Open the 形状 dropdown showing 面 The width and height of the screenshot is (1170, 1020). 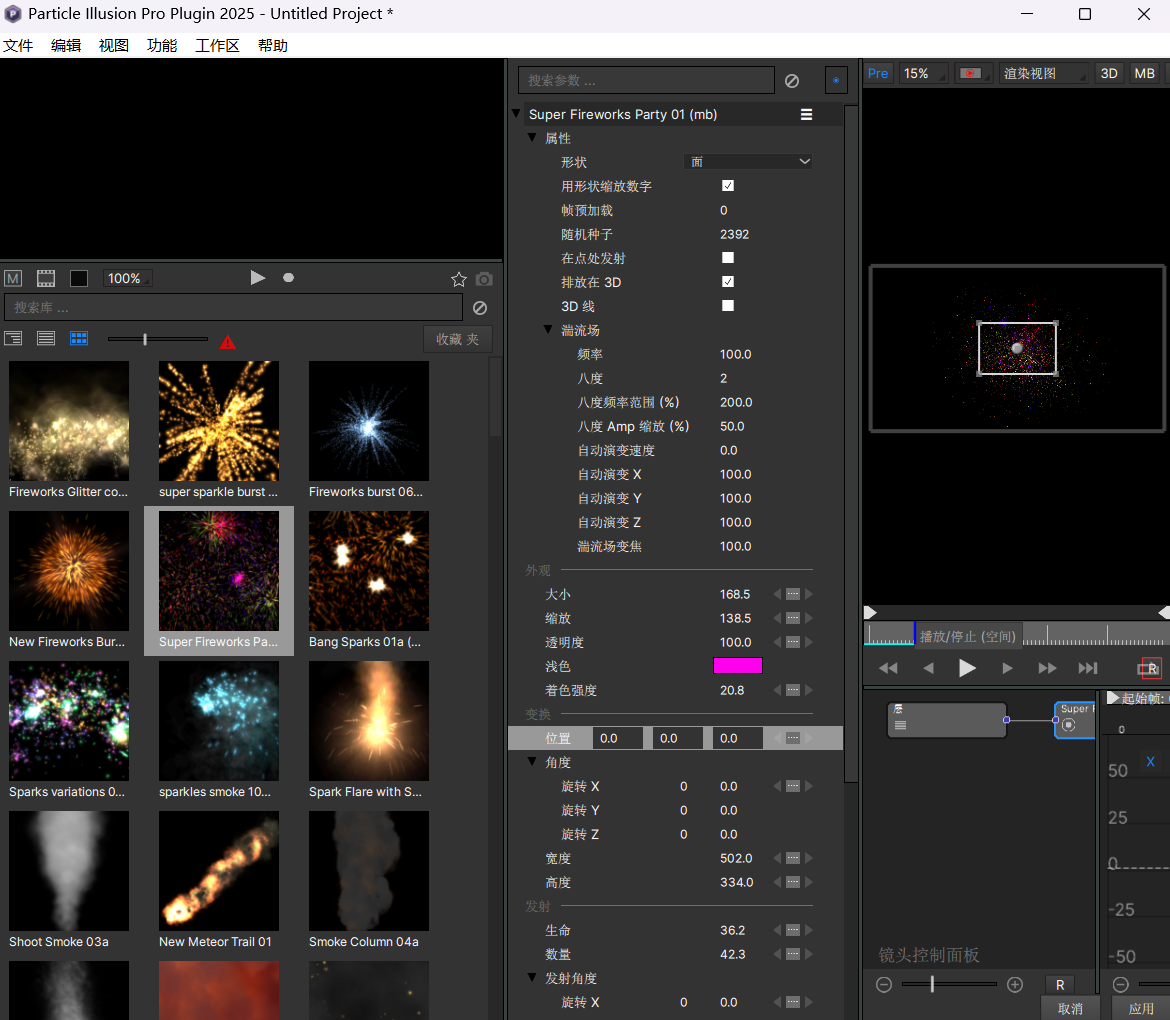pos(747,161)
